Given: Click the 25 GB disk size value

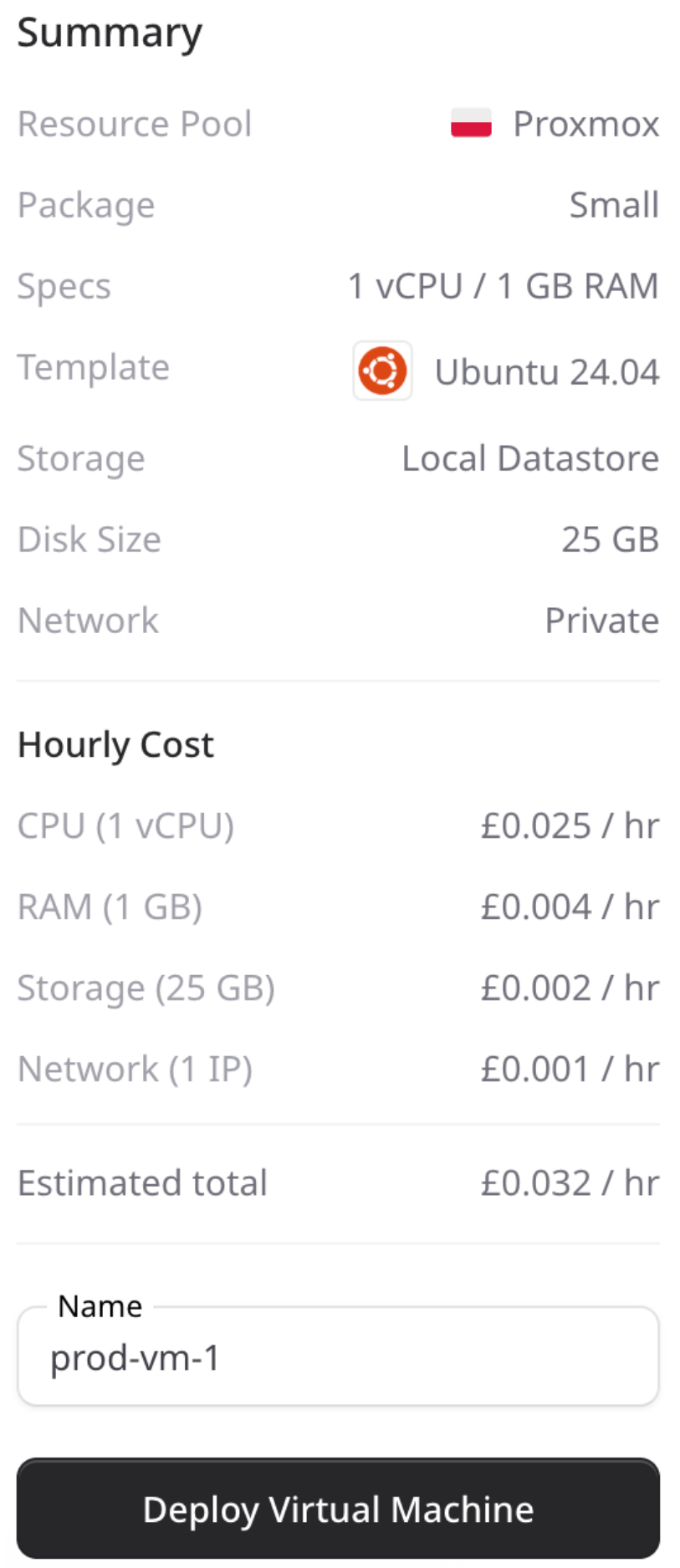Looking at the screenshot, I should coord(610,539).
